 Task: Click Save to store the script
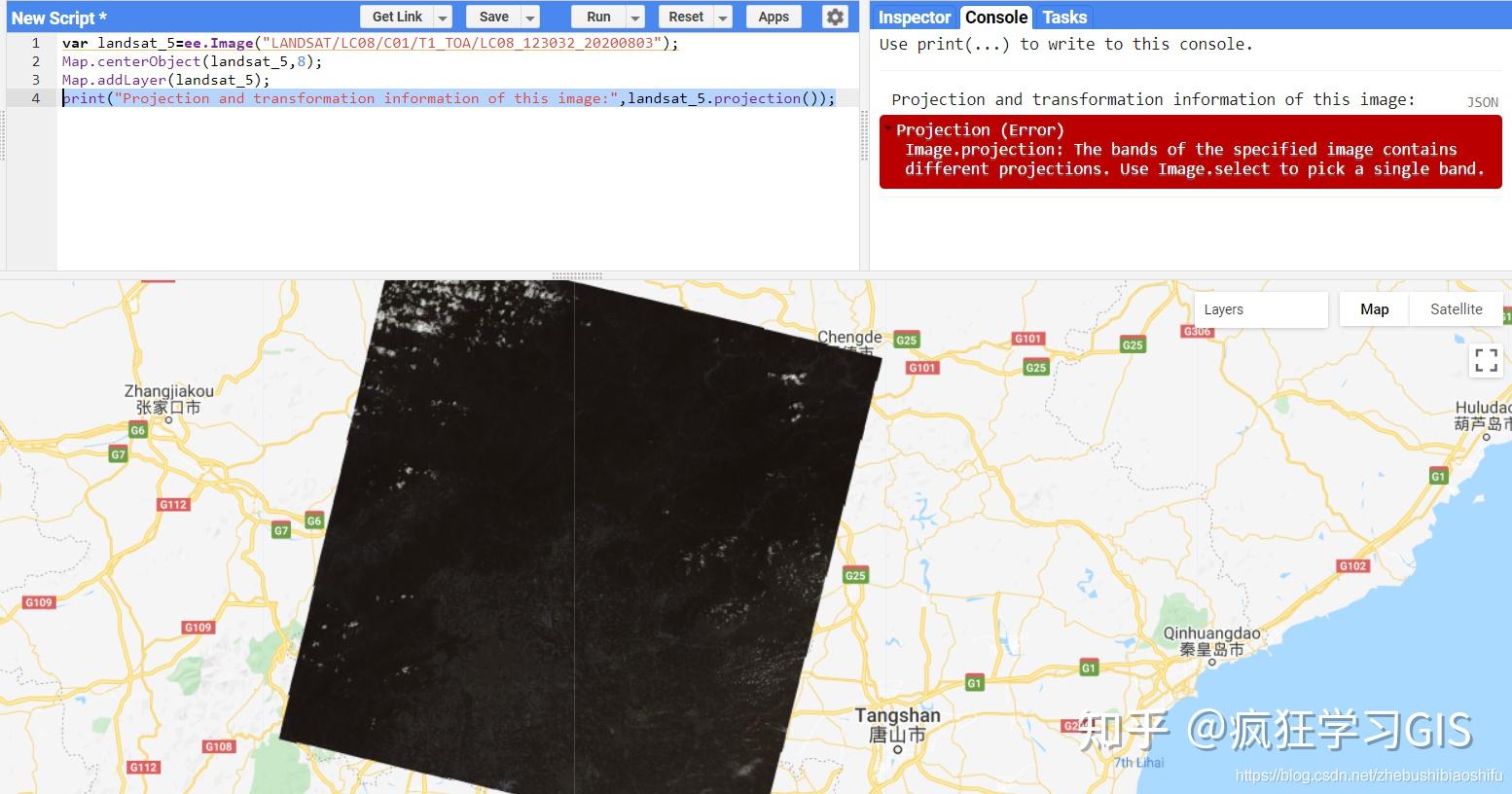coord(494,17)
